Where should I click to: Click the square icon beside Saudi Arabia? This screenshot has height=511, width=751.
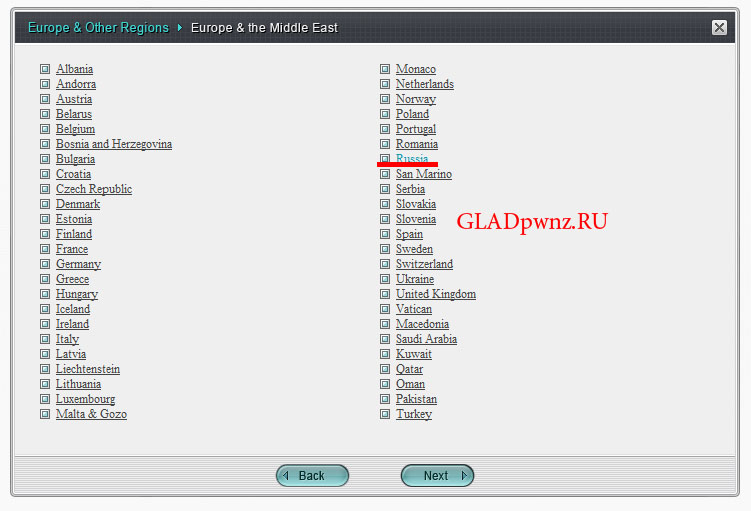click(x=385, y=339)
